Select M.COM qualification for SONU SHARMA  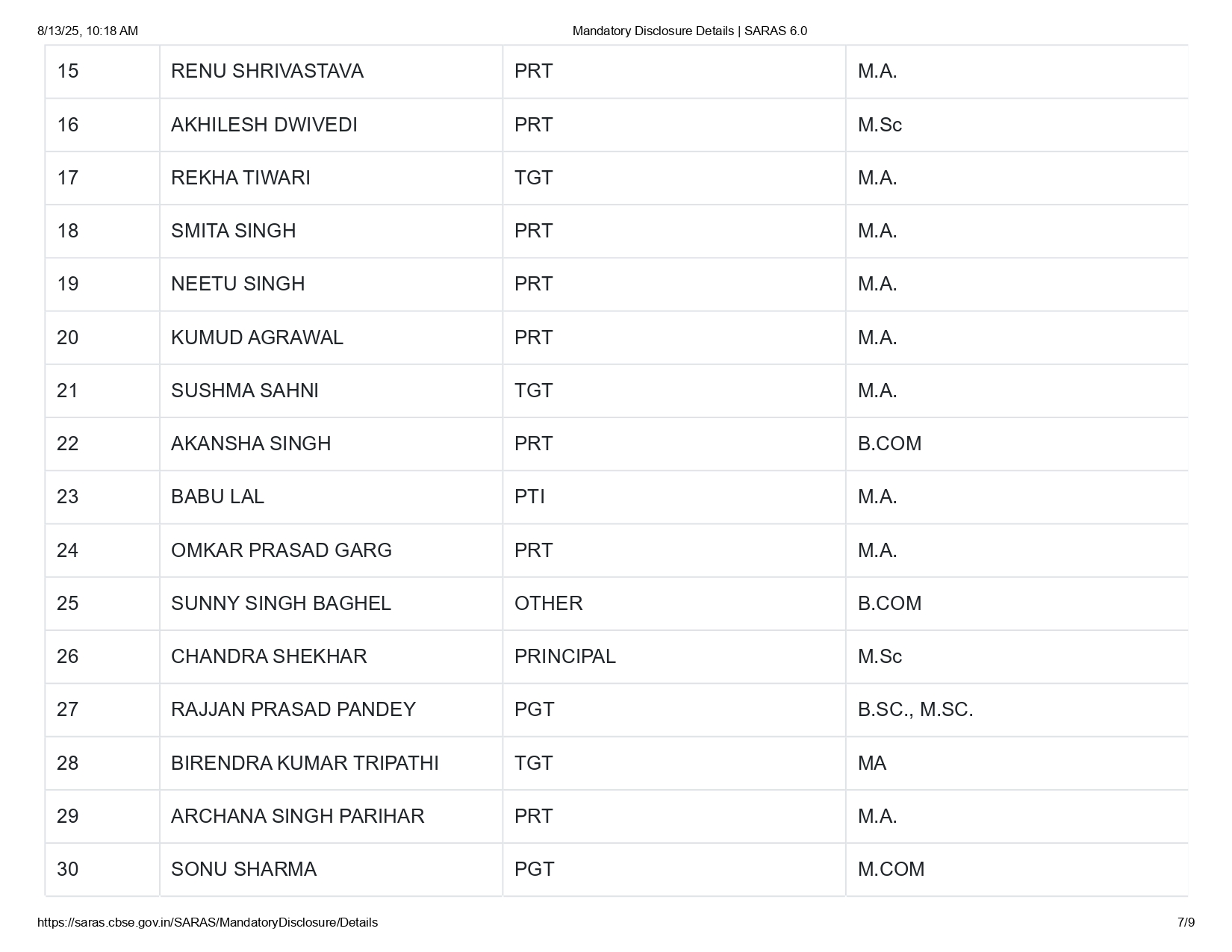(x=891, y=869)
